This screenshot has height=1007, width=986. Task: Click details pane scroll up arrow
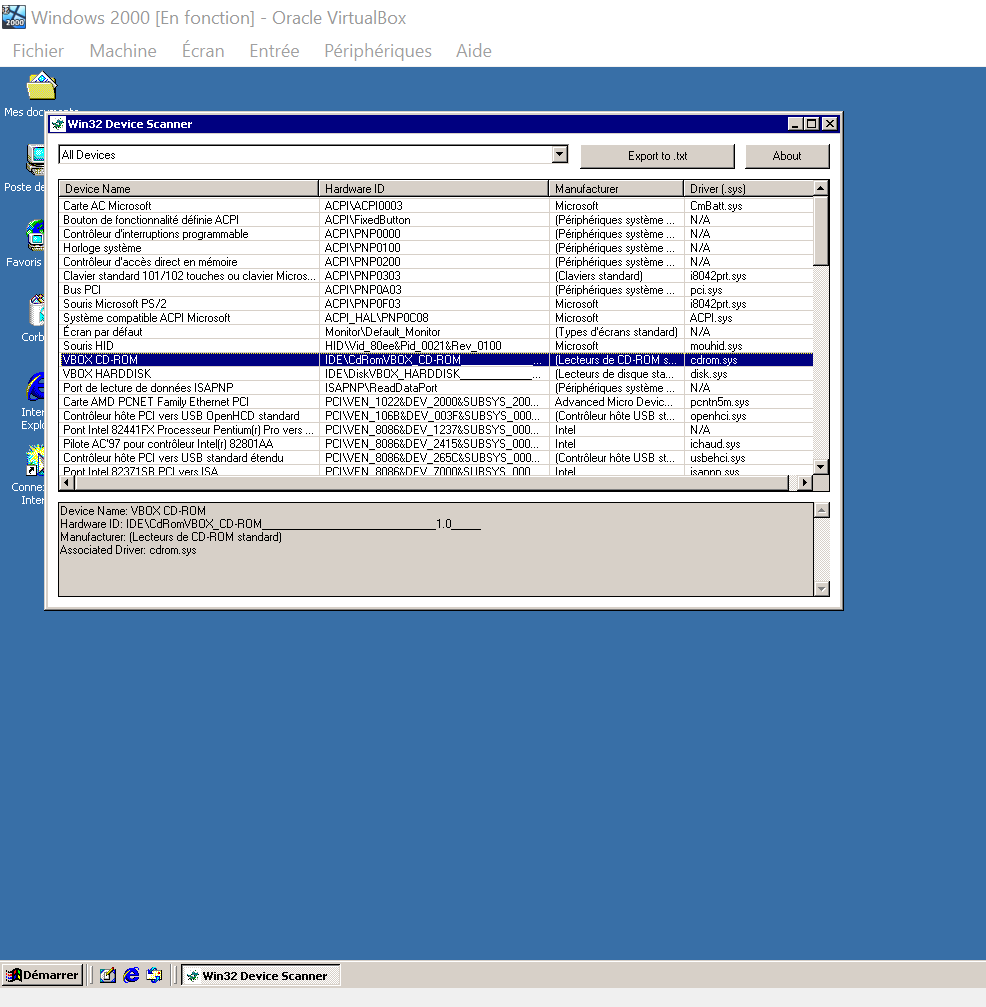tap(822, 511)
